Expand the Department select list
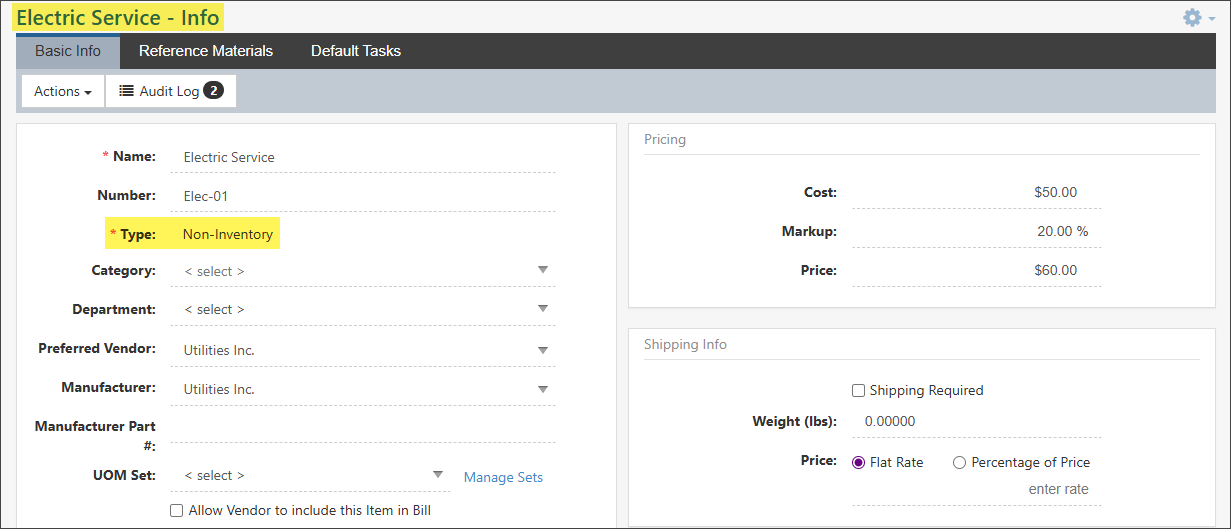 (543, 309)
